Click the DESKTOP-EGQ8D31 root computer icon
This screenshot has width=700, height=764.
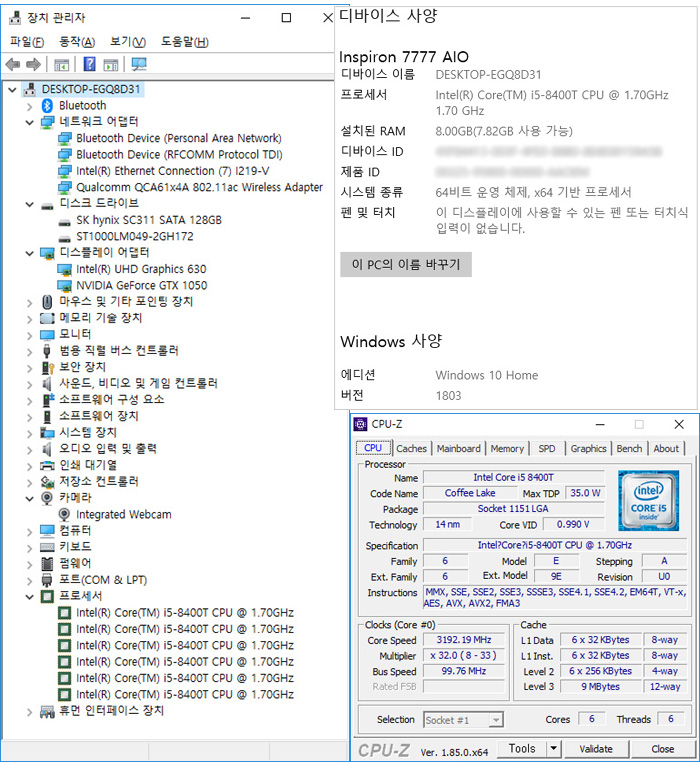[30, 89]
